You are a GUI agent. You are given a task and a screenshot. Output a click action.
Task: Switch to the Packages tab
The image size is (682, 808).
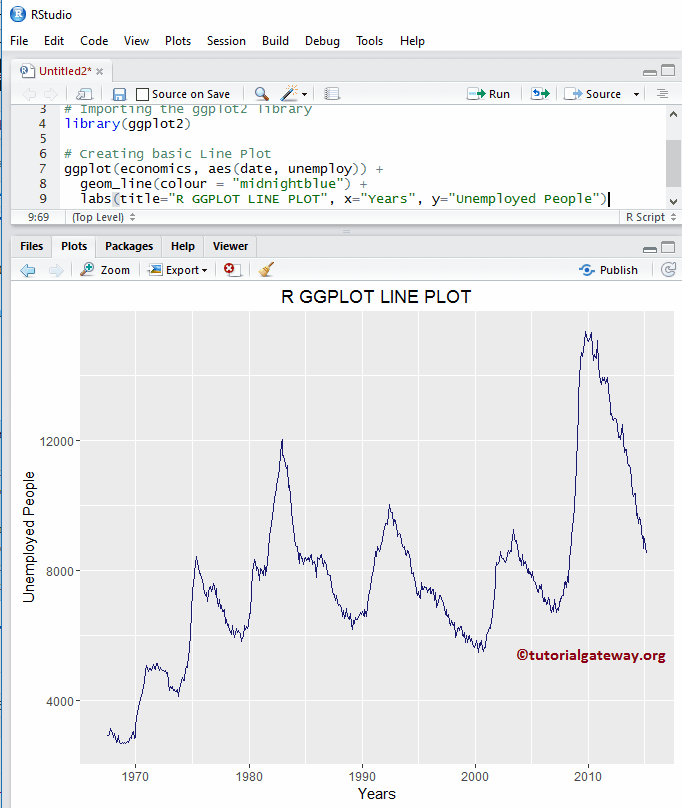click(129, 246)
